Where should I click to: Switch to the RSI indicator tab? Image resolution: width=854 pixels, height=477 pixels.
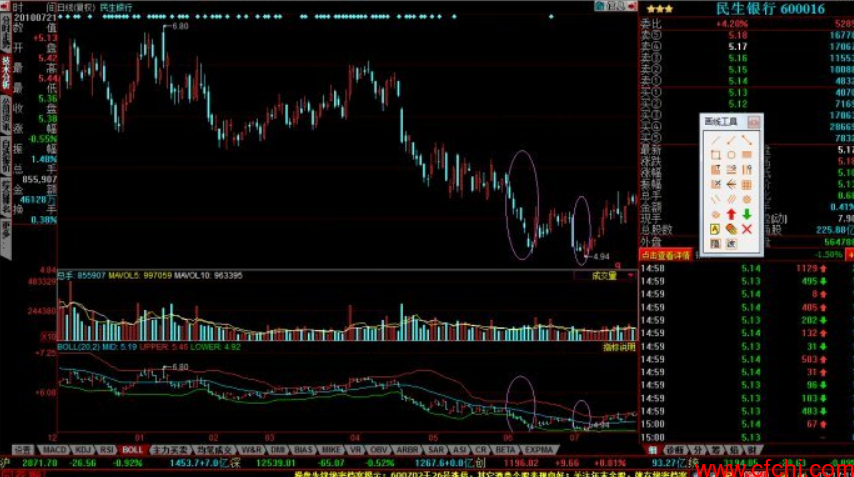coord(107,450)
